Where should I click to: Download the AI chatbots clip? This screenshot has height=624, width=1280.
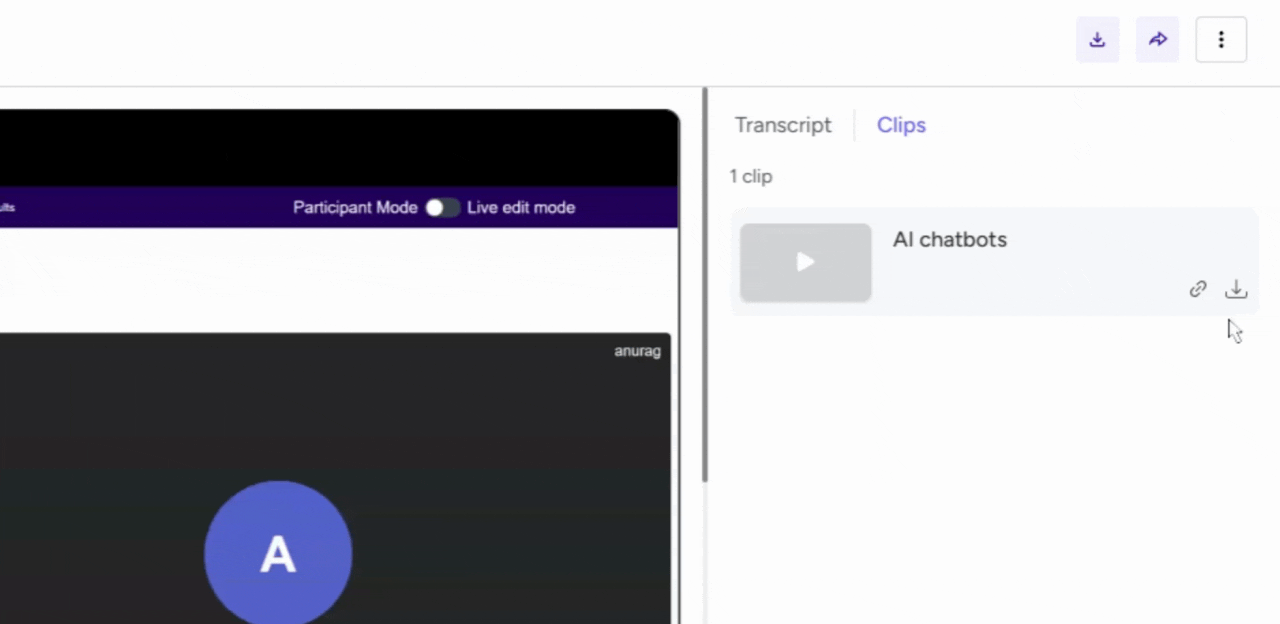point(1236,289)
